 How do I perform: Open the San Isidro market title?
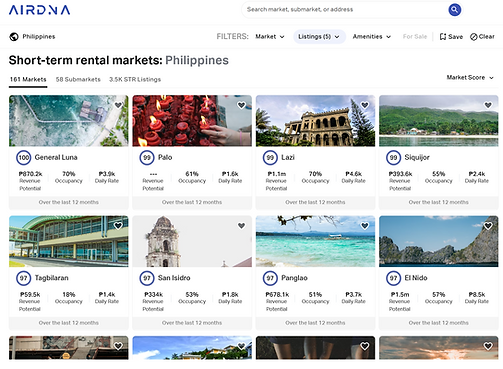coord(174,278)
